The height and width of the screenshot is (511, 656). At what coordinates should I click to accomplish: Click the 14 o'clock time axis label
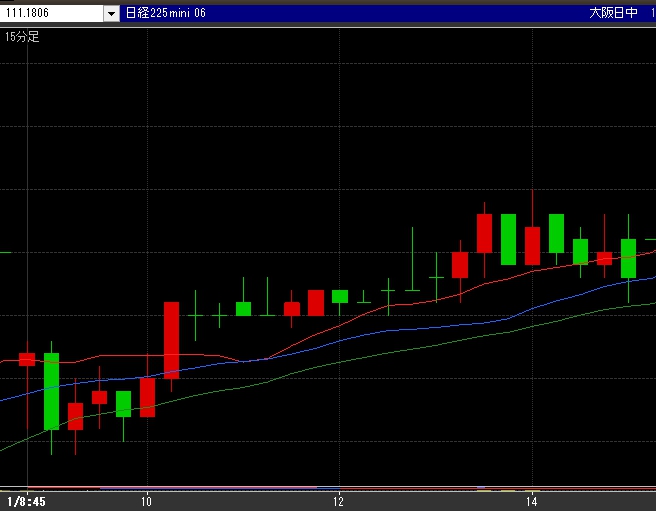[532, 501]
